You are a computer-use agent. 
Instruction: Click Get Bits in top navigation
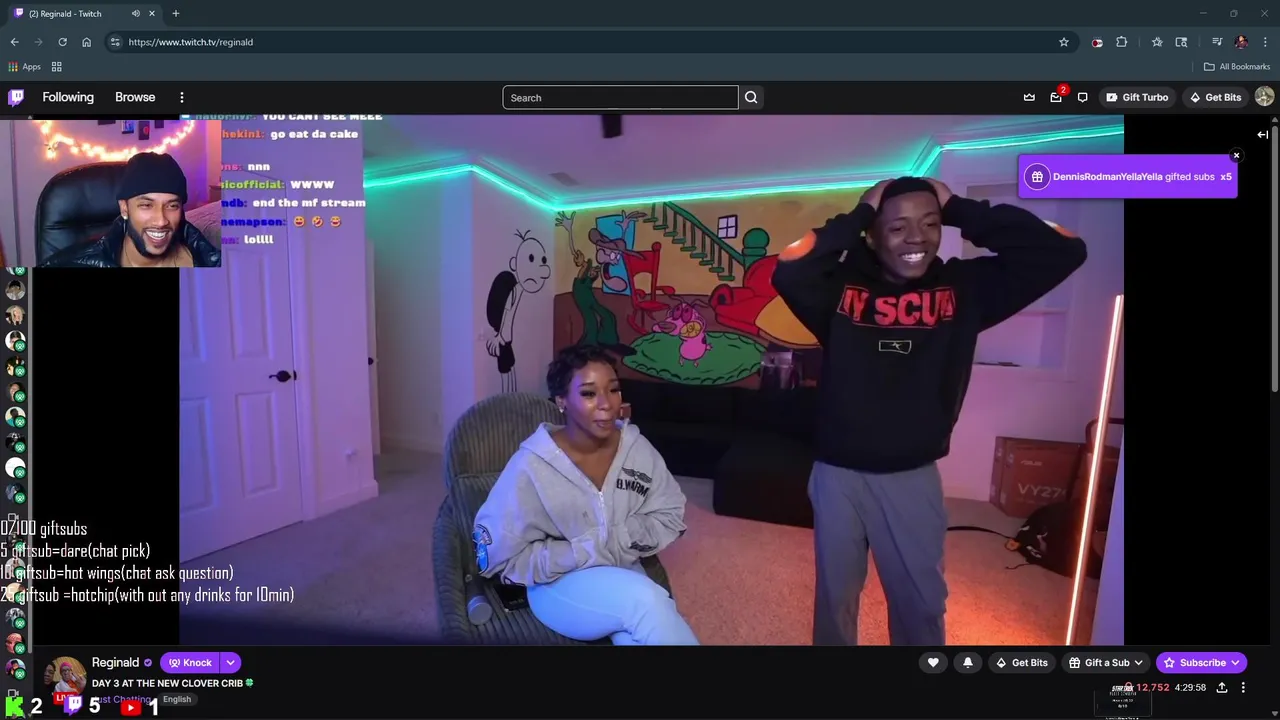pyautogui.click(x=1214, y=97)
